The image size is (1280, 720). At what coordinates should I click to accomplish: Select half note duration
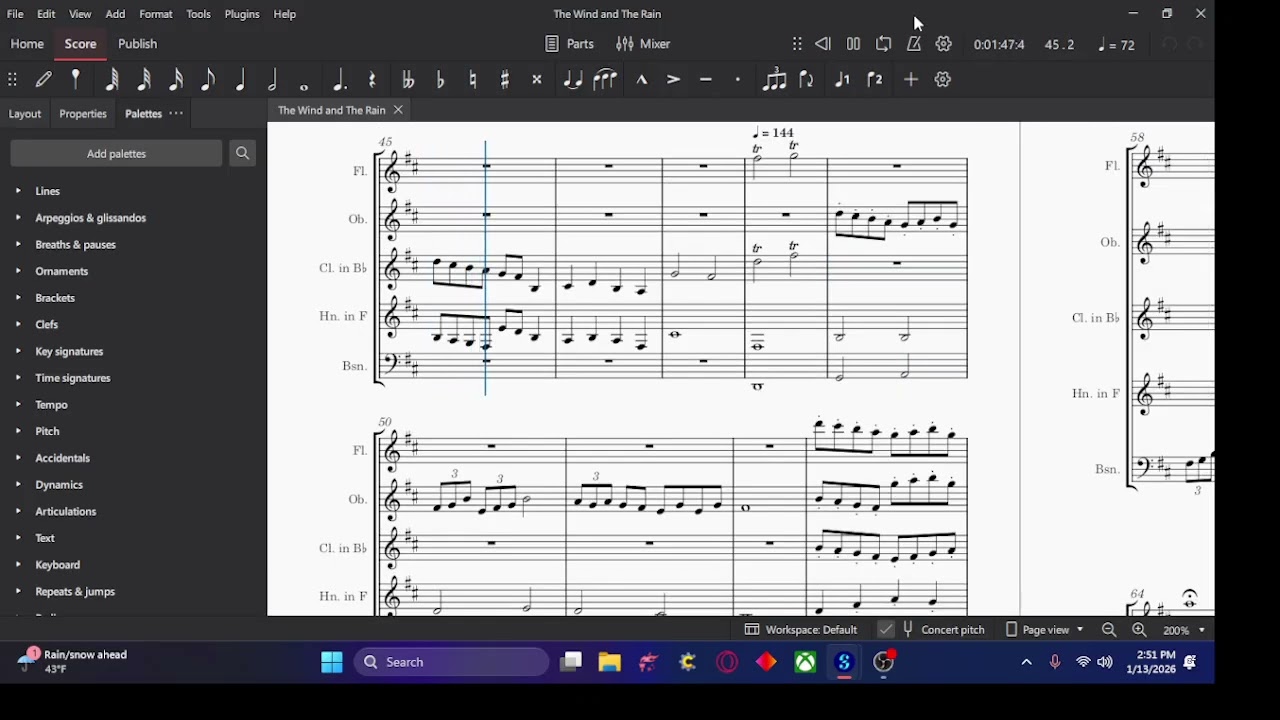272,79
